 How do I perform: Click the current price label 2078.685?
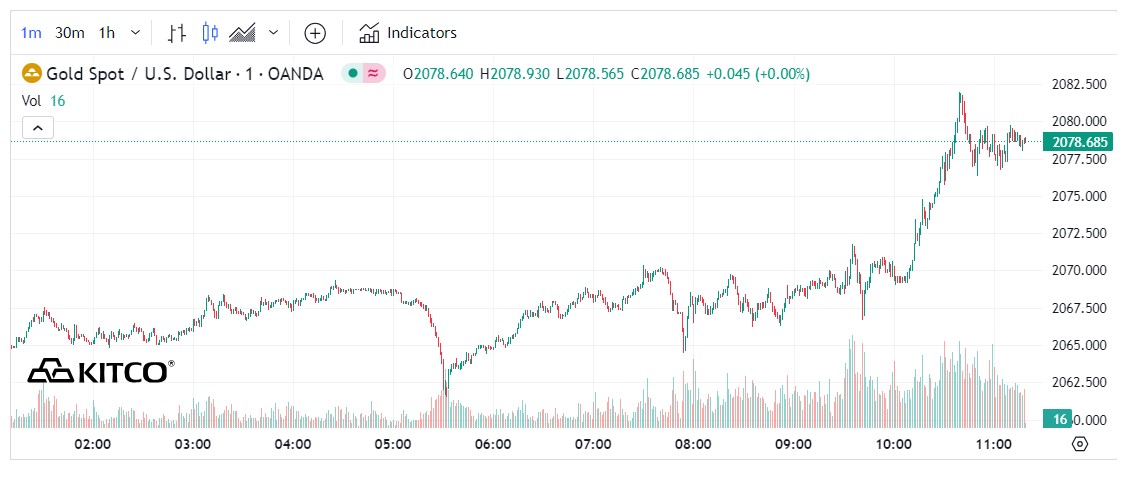(1079, 142)
